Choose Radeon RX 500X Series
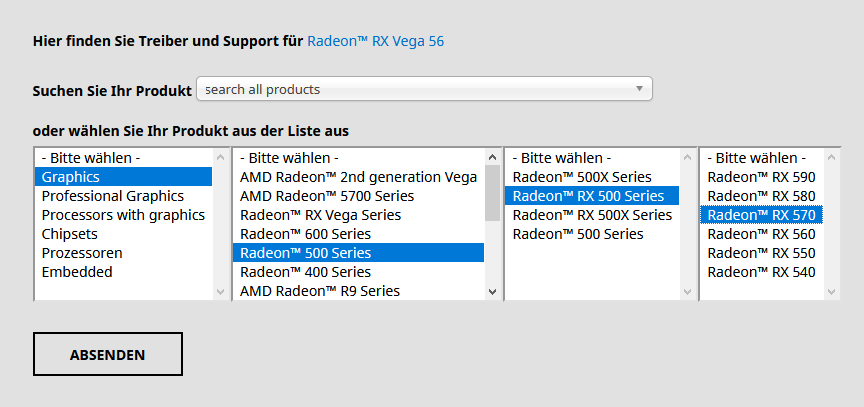Screen dimensions: 864x407 coord(592,215)
